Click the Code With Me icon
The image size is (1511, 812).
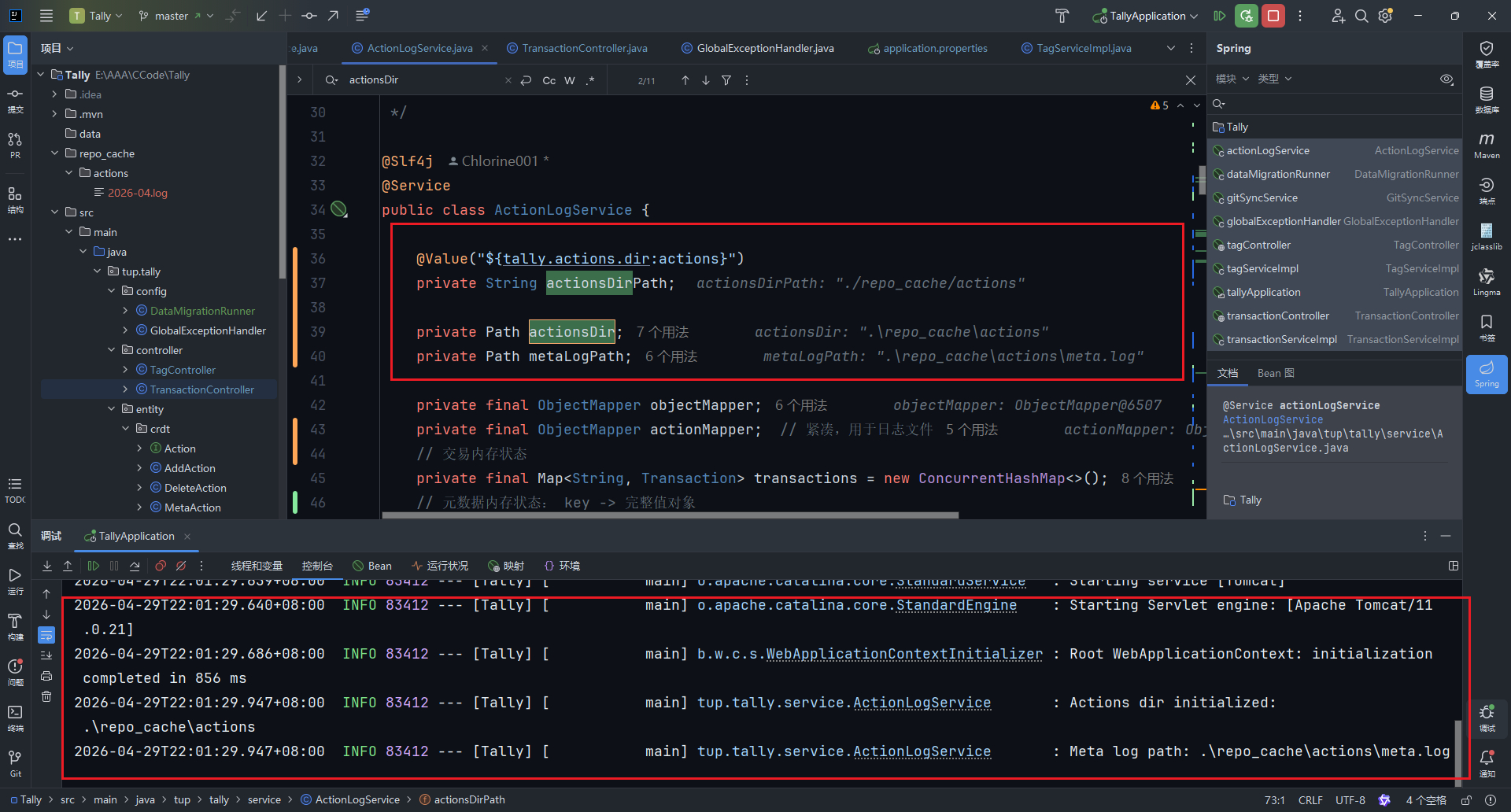coord(1338,16)
